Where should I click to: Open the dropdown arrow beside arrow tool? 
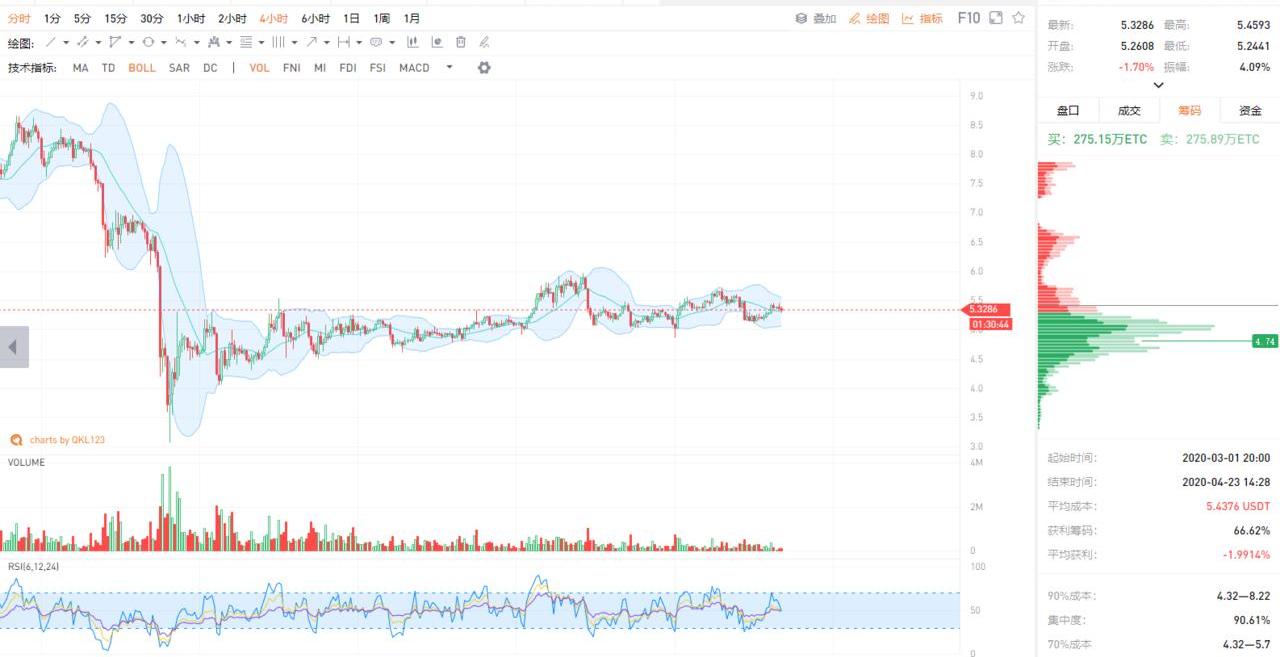click(x=326, y=43)
